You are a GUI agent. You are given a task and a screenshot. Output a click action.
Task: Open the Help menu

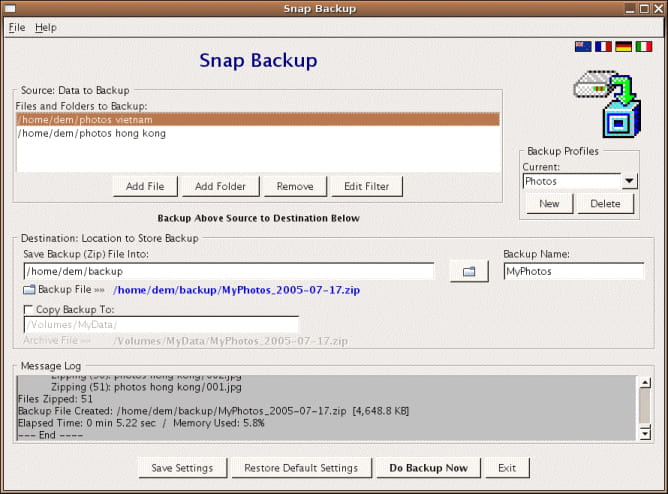coord(46,27)
